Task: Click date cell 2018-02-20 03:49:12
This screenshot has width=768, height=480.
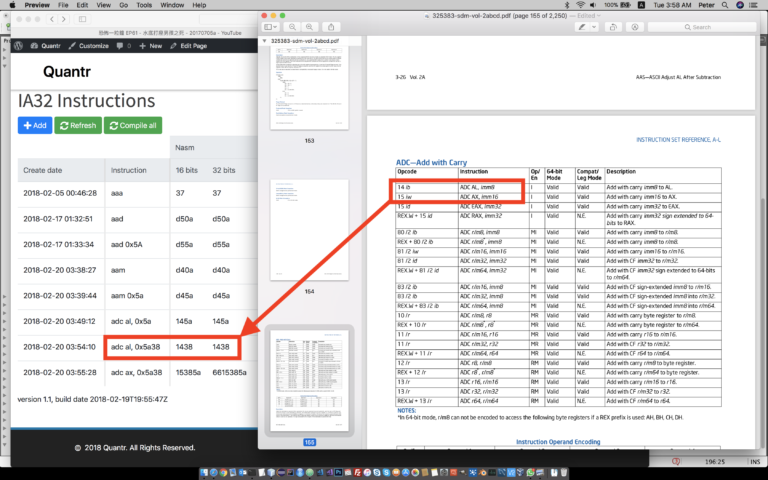Action: (x=60, y=321)
